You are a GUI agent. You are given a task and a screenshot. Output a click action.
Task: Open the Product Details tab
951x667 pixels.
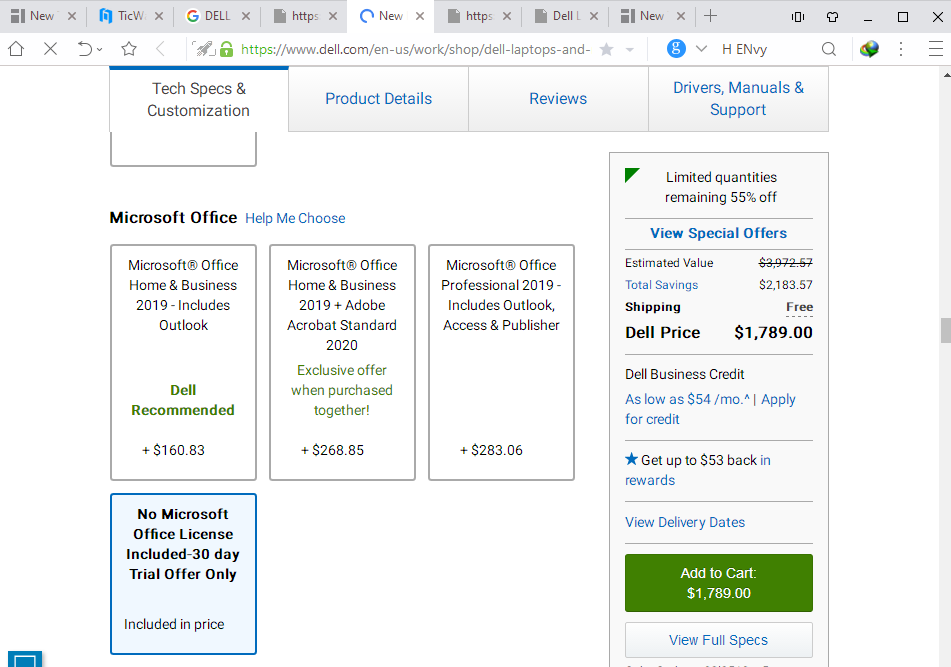pos(378,99)
